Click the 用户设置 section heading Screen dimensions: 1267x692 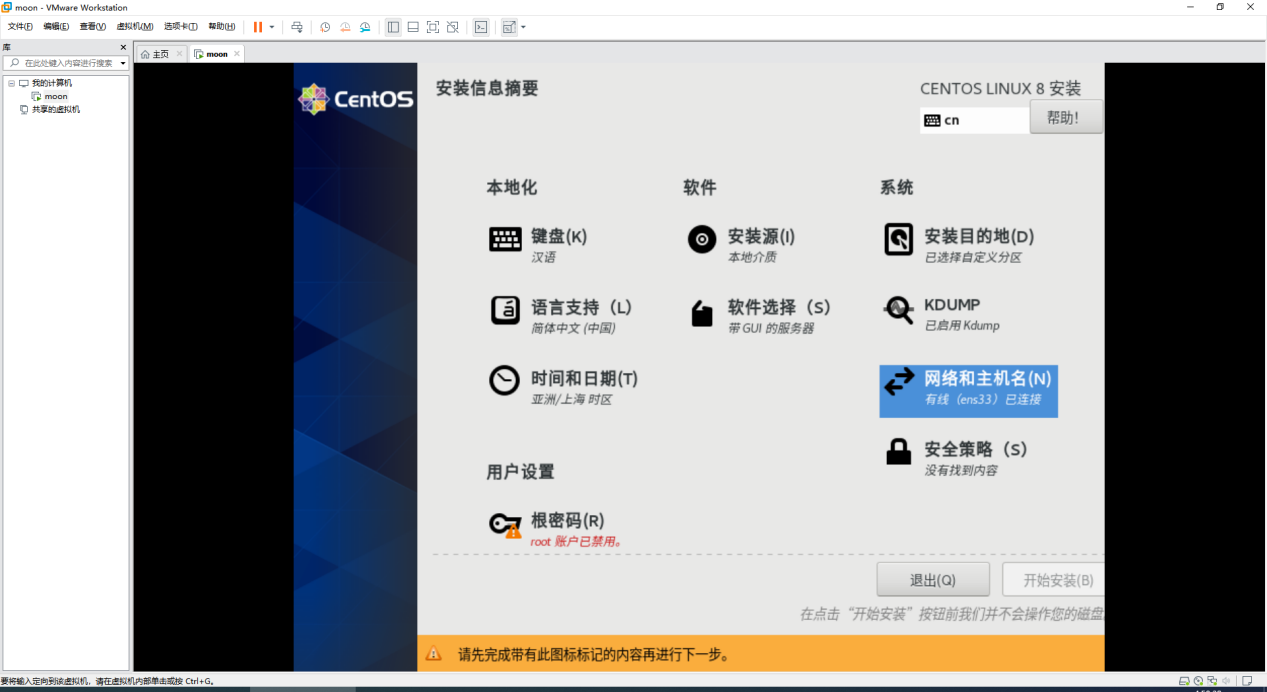(520, 471)
